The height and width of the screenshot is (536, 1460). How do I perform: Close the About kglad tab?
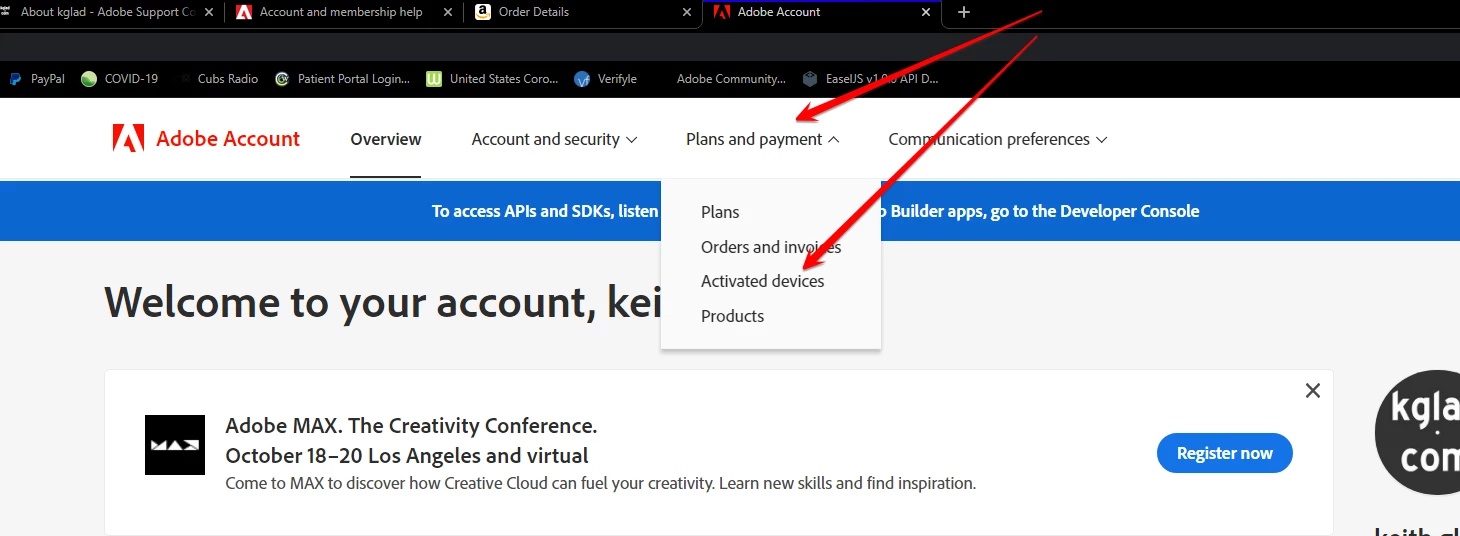[209, 12]
